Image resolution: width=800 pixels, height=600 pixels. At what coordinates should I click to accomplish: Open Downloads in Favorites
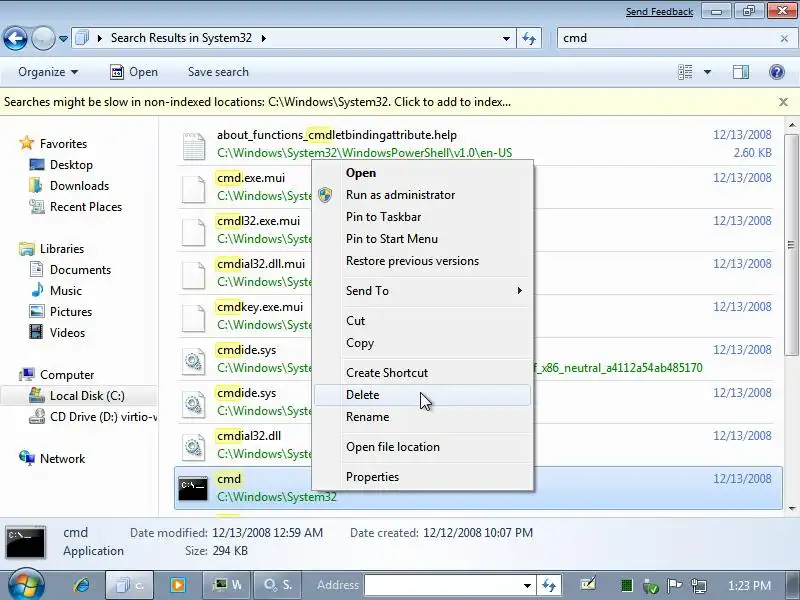(69, 186)
